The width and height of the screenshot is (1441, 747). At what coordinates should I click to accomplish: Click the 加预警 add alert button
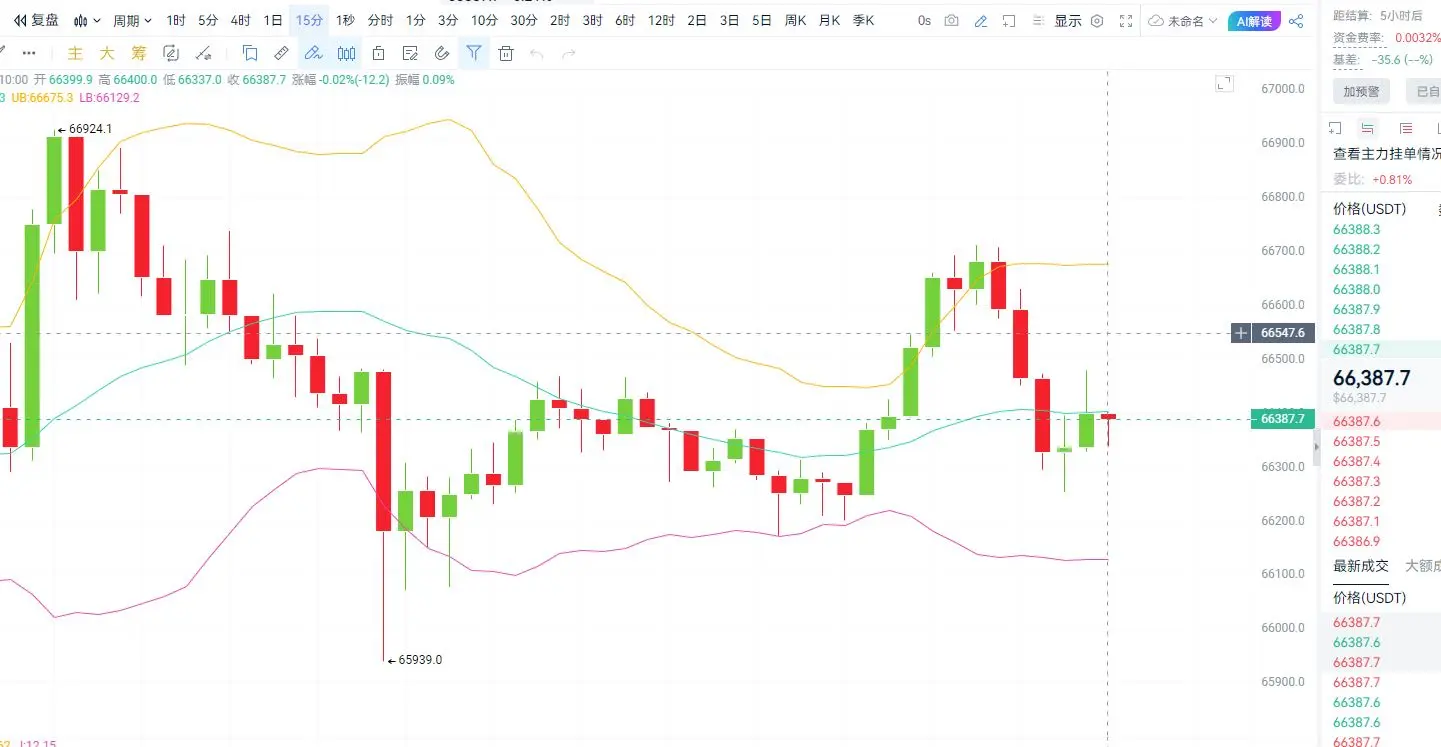(1361, 92)
